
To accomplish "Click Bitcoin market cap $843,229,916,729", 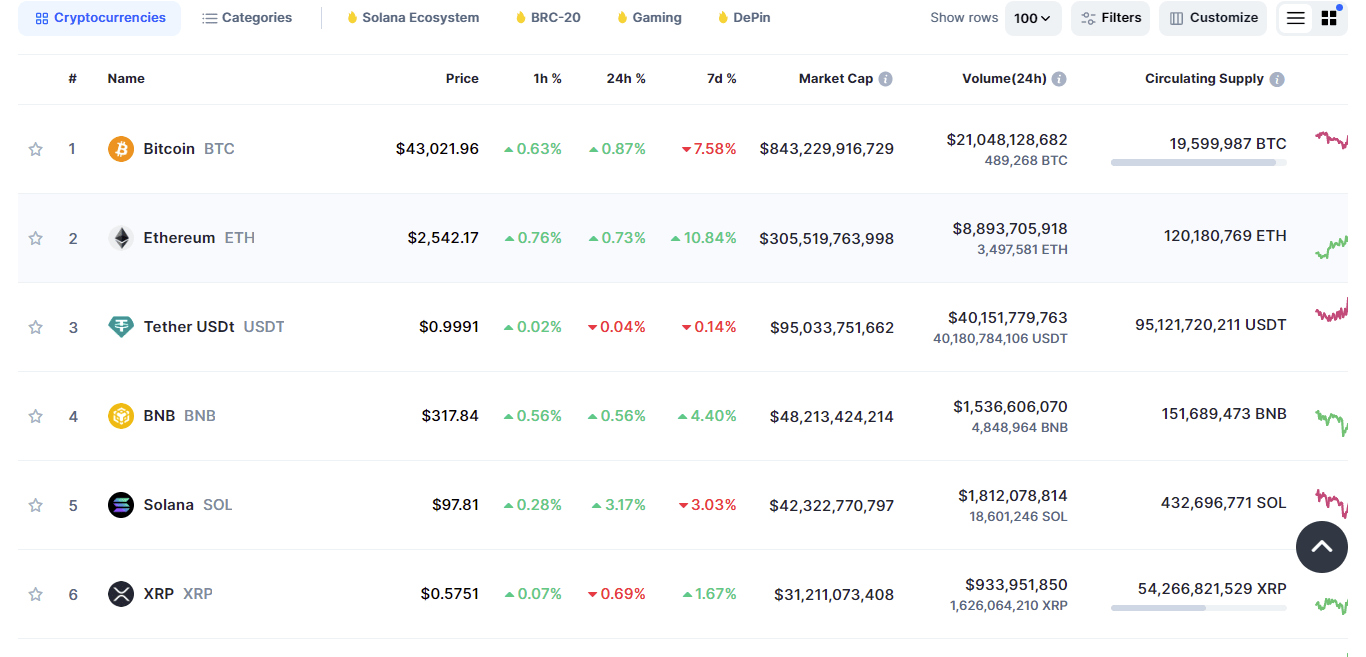I will [827, 149].
